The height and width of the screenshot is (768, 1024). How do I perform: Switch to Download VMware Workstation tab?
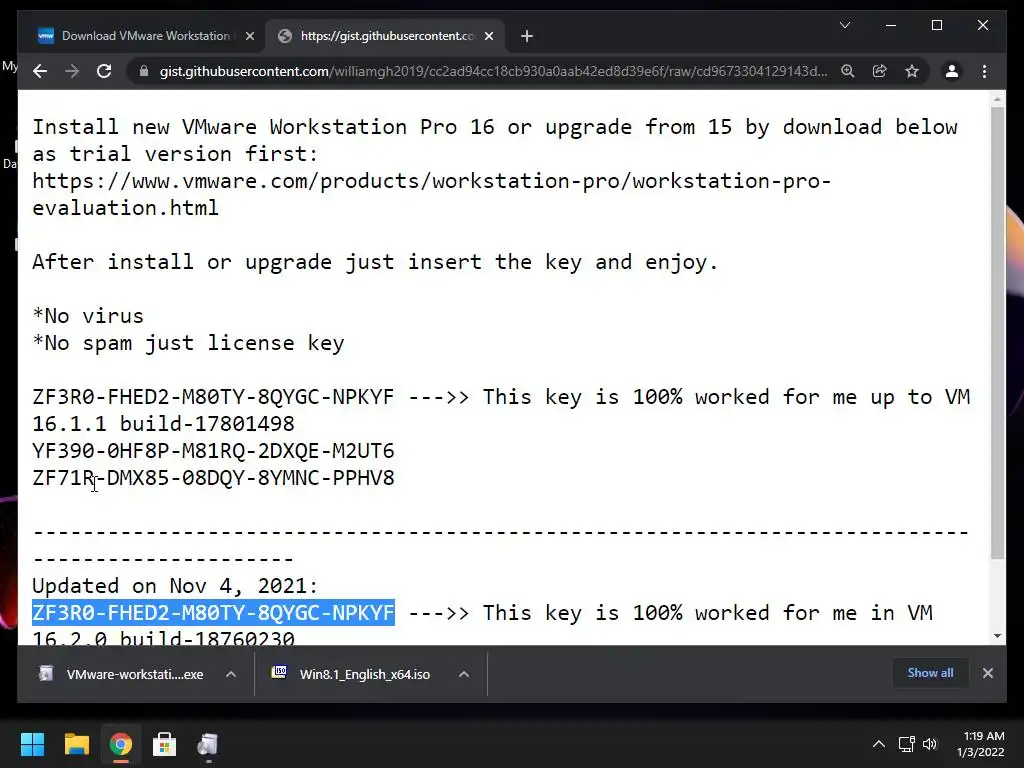click(144, 36)
